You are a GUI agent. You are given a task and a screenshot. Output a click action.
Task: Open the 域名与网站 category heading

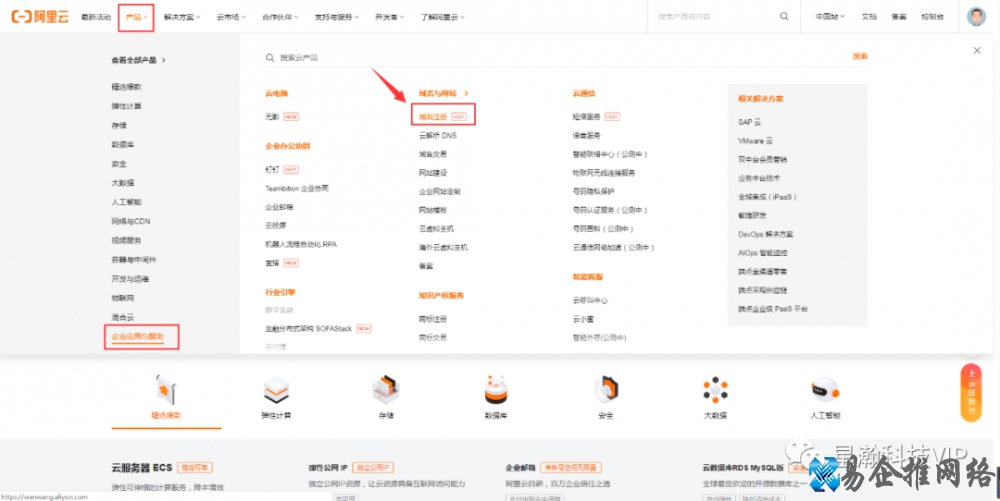tap(443, 93)
